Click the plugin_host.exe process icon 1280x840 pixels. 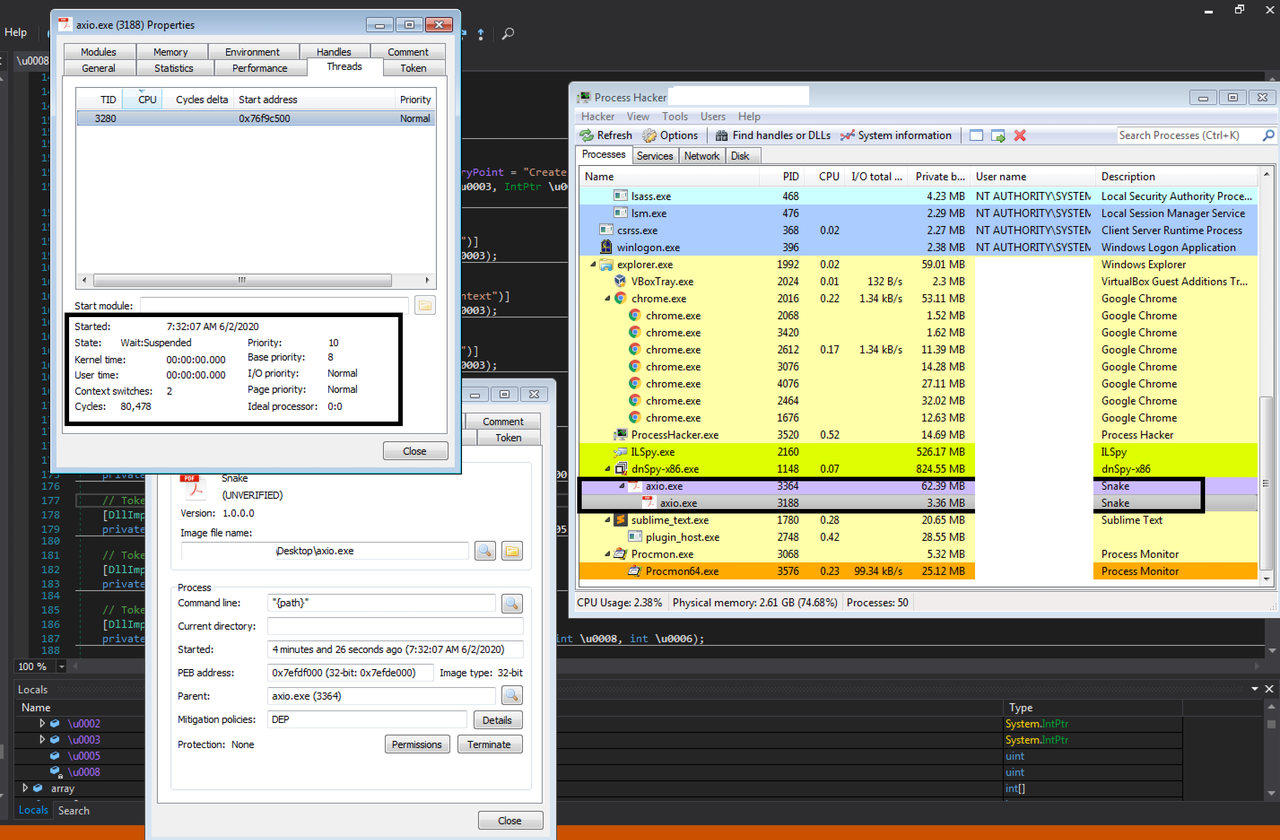(x=634, y=537)
